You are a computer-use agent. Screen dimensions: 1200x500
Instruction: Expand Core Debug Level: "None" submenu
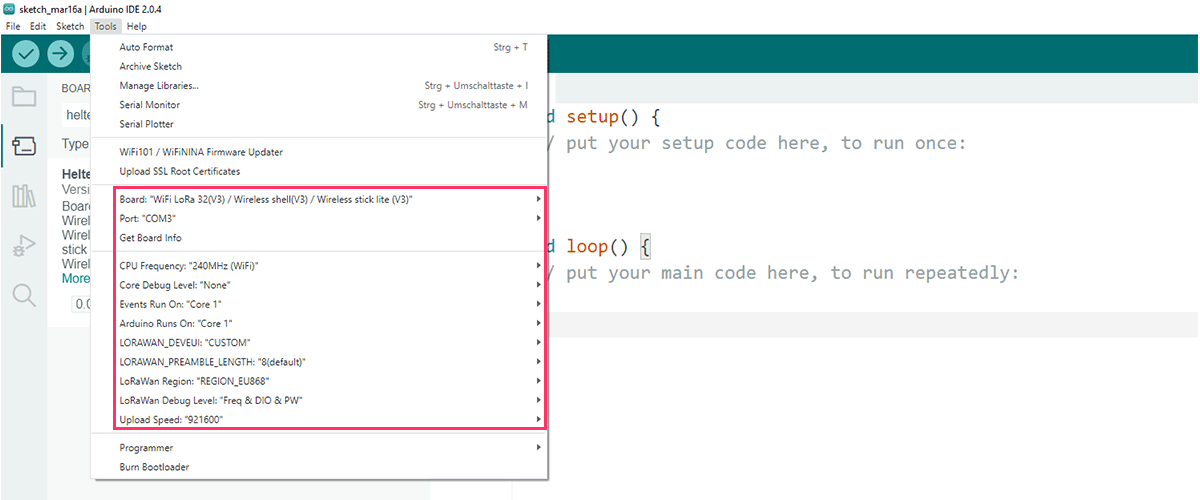point(319,285)
